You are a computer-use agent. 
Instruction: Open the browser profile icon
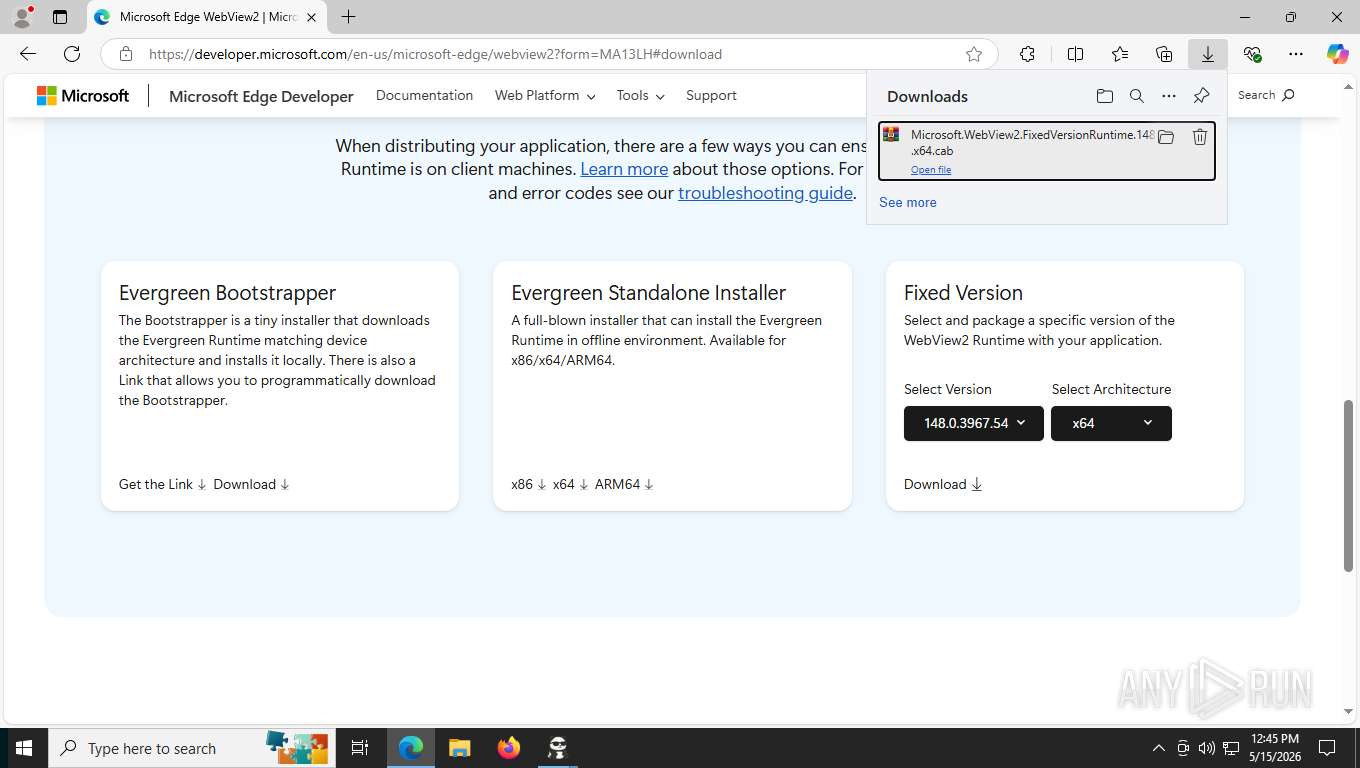click(x=21, y=16)
